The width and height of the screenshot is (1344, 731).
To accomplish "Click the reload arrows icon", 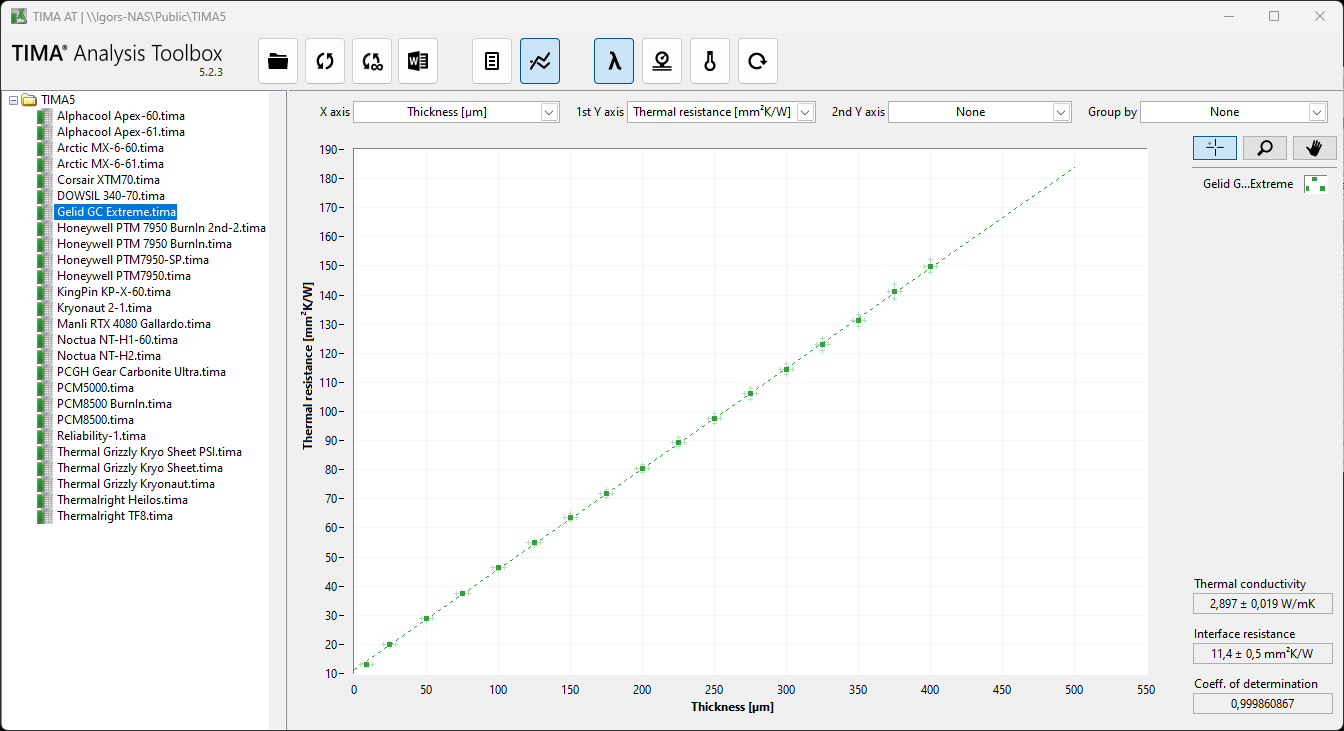I will (326, 61).
